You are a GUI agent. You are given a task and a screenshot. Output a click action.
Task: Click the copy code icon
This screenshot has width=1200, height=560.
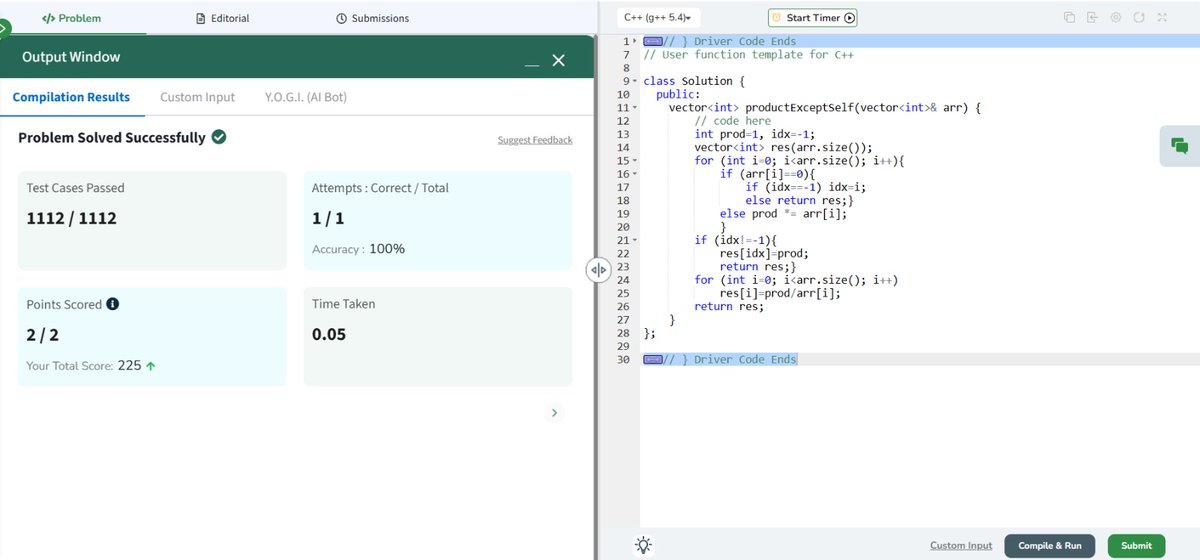pyautogui.click(x=1069, y=18)
